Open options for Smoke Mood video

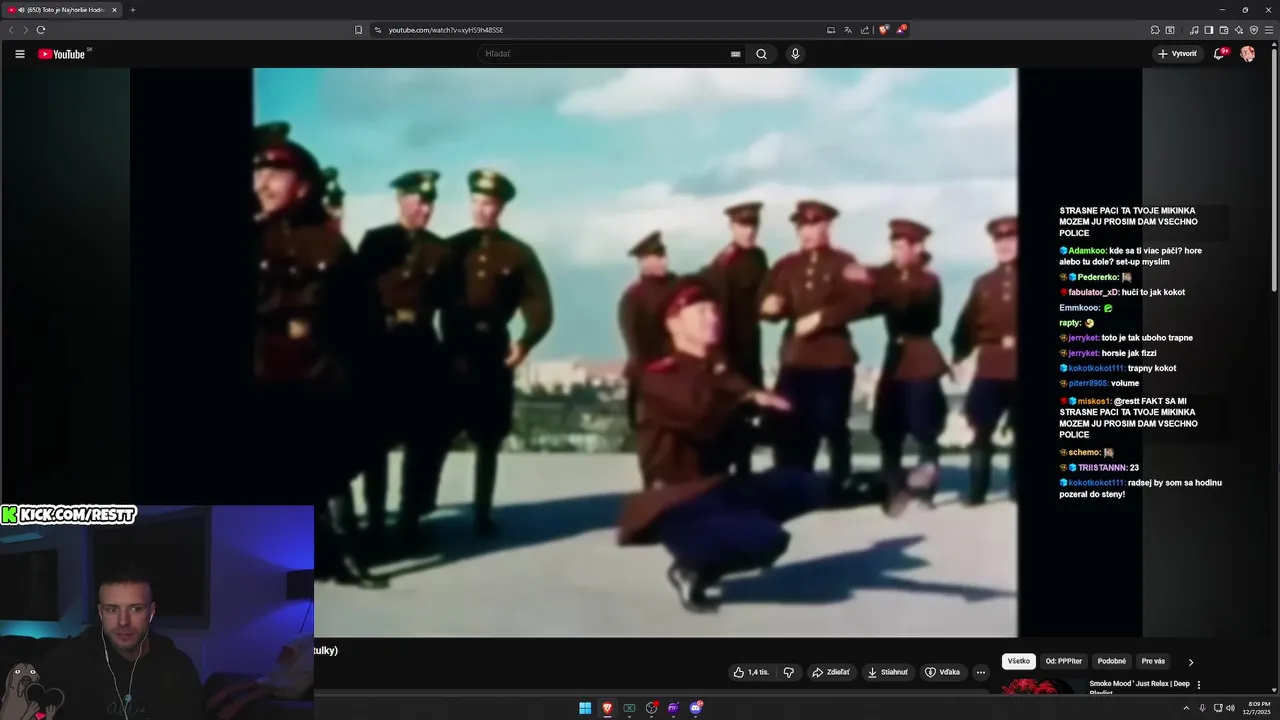pyautogui.click(x=1199, y=685)
